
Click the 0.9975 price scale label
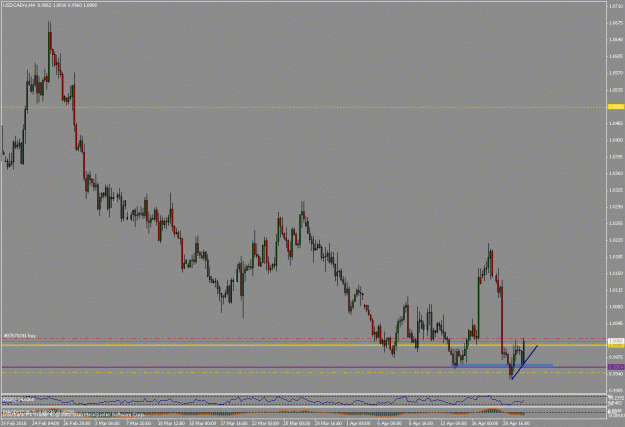[x=615, y=357]
